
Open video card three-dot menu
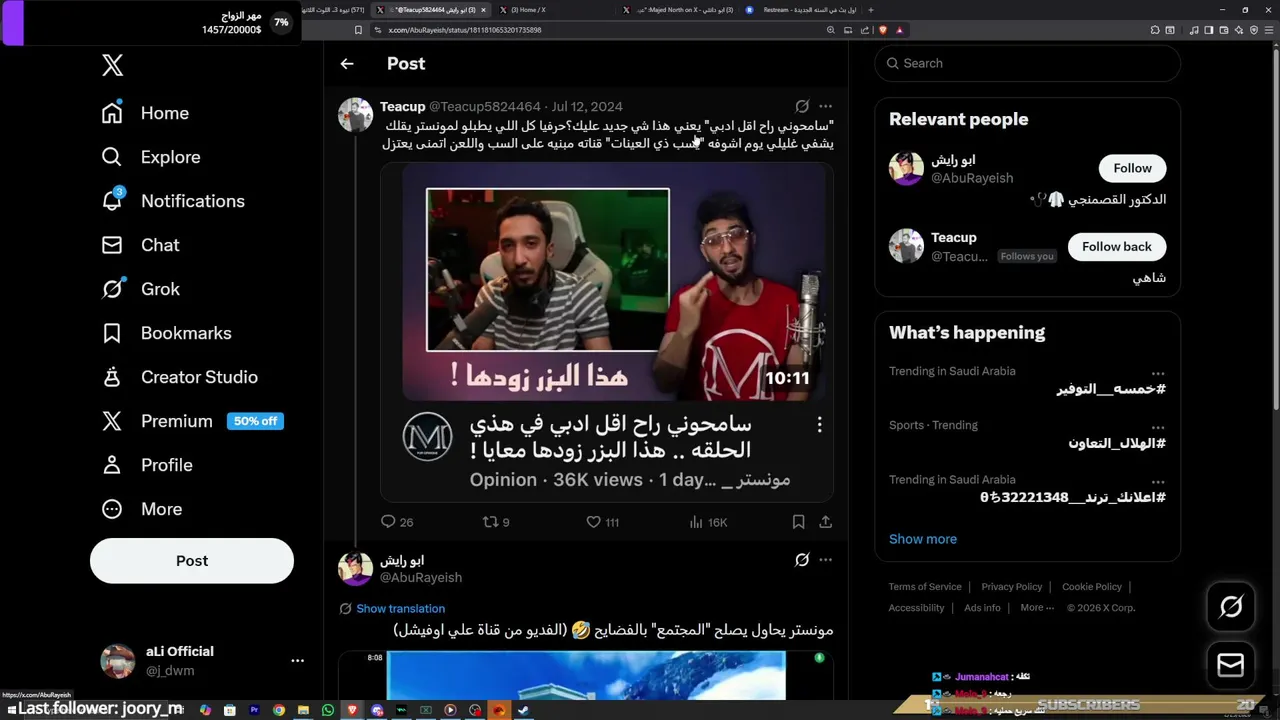[x=819, y=425]
